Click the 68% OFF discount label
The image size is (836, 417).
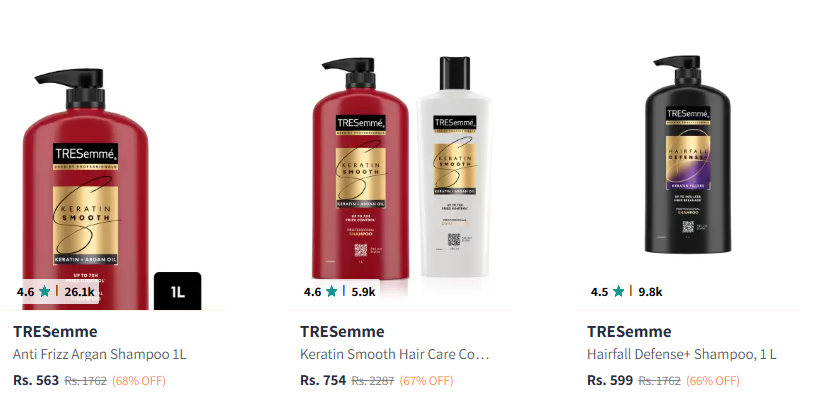(139, 381)
